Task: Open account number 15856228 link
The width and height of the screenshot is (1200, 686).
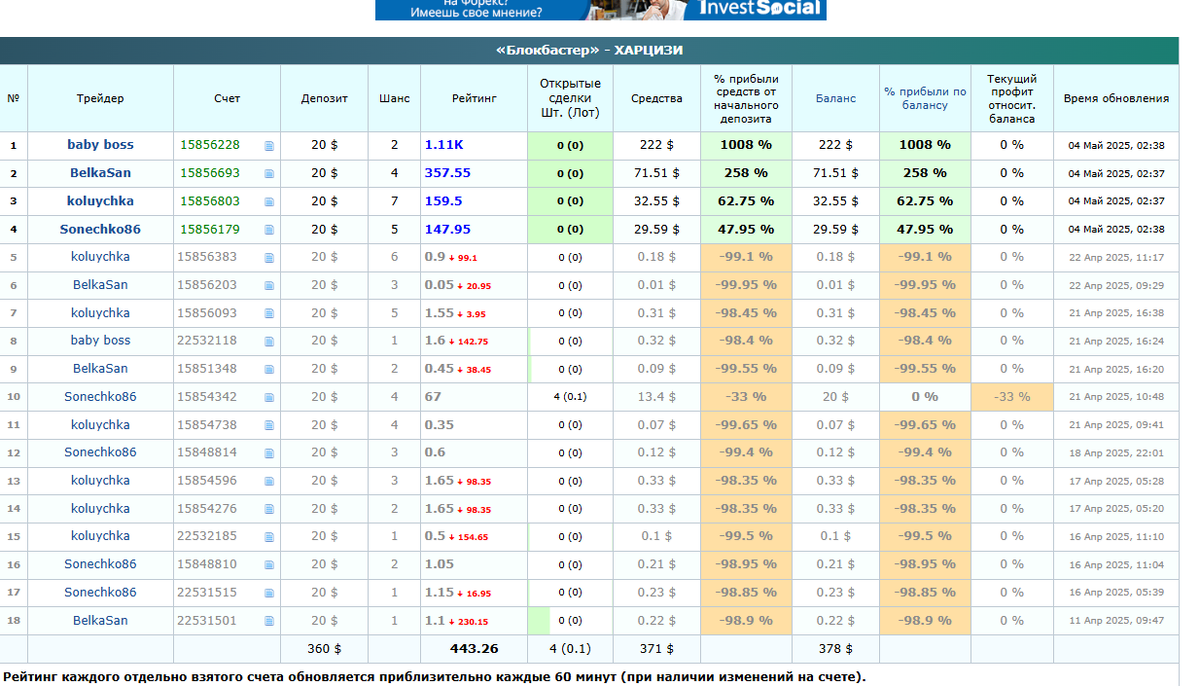Action: coord(210,145)
